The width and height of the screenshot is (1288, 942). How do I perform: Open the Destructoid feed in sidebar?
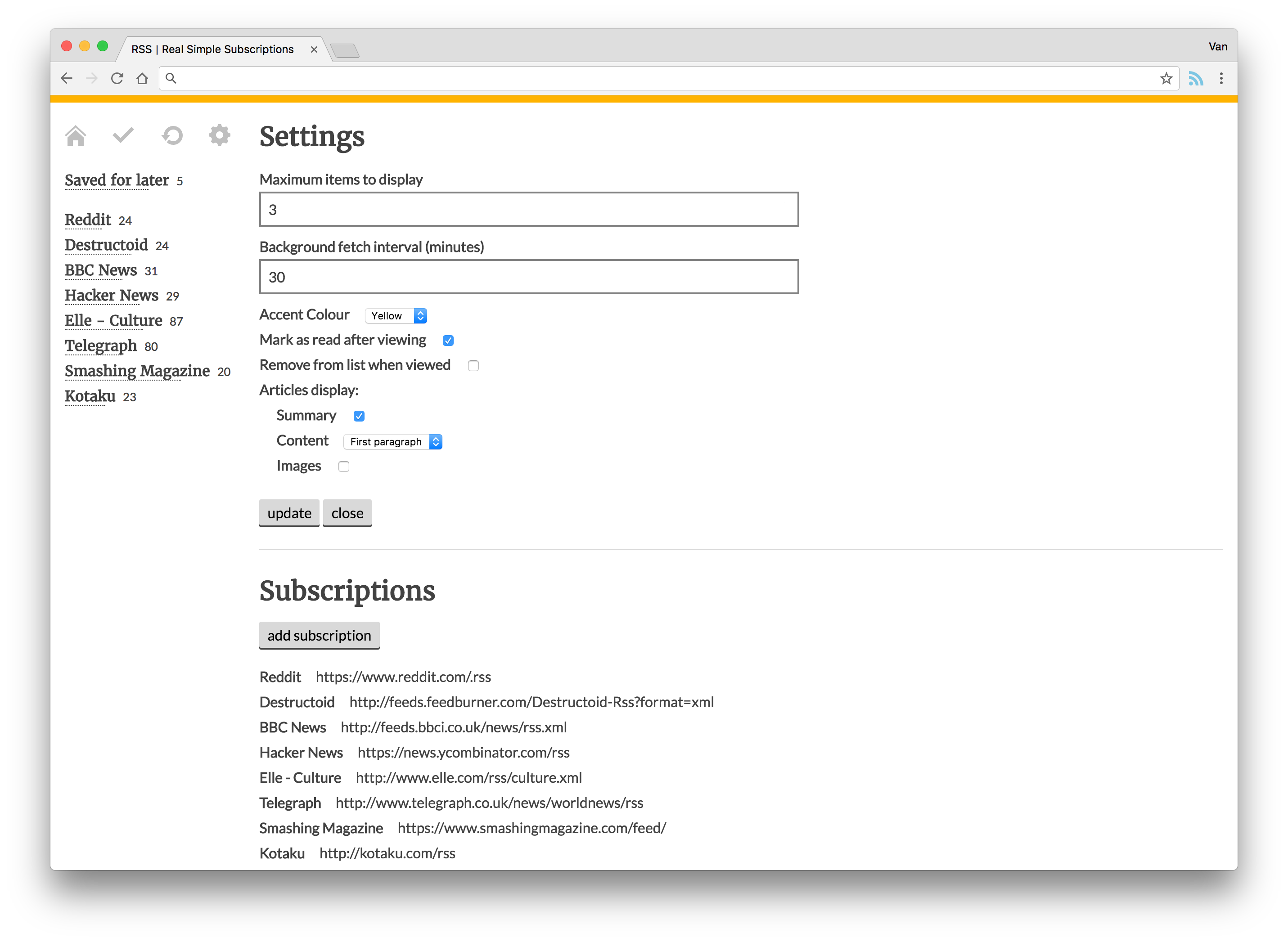coord(106,245)
